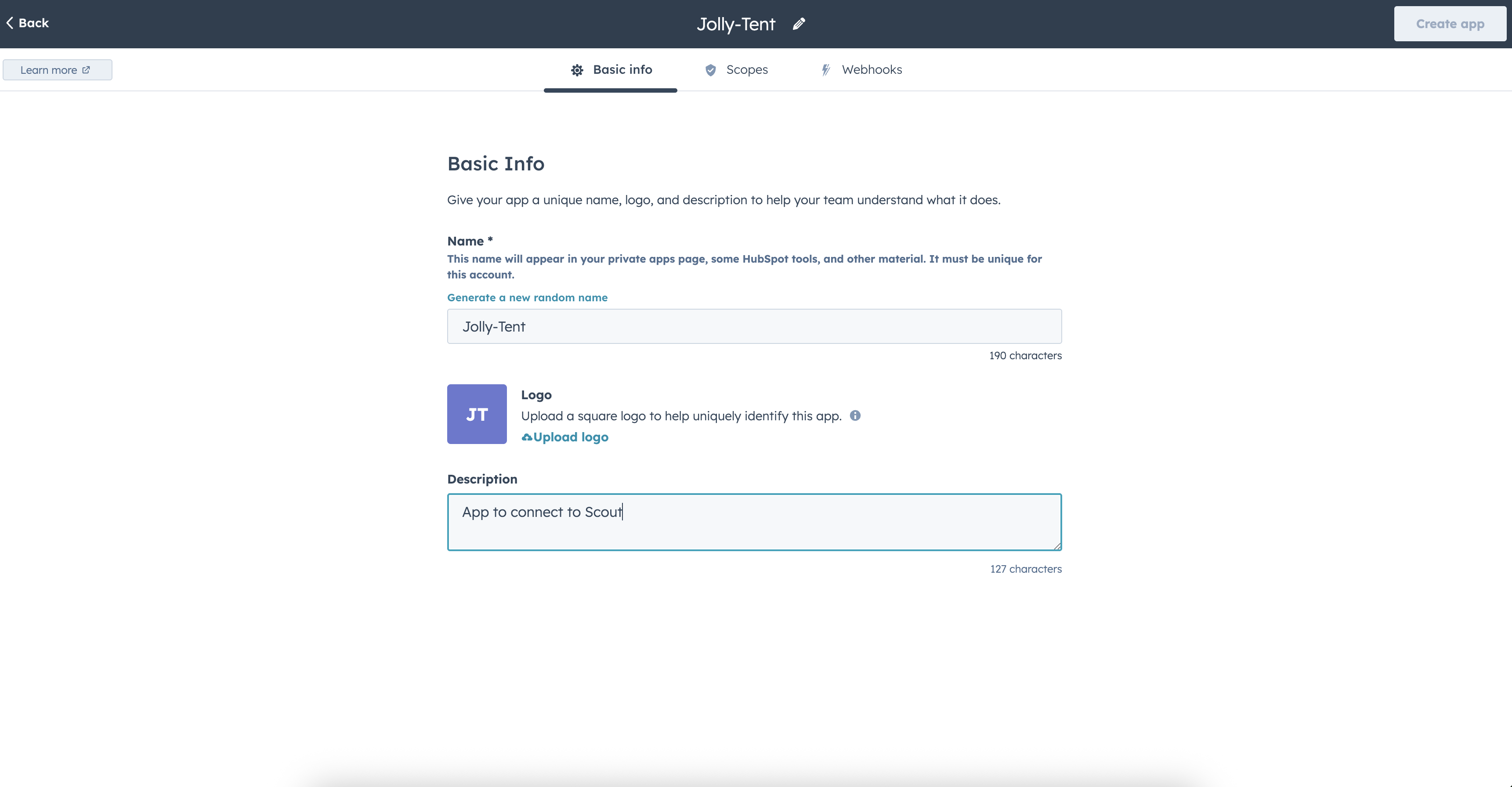This screenshot has width=1512, height=787.
Task: Click the JT logo placeholder thumbnail
Action: pyautogui.click(x=477, y=414)
